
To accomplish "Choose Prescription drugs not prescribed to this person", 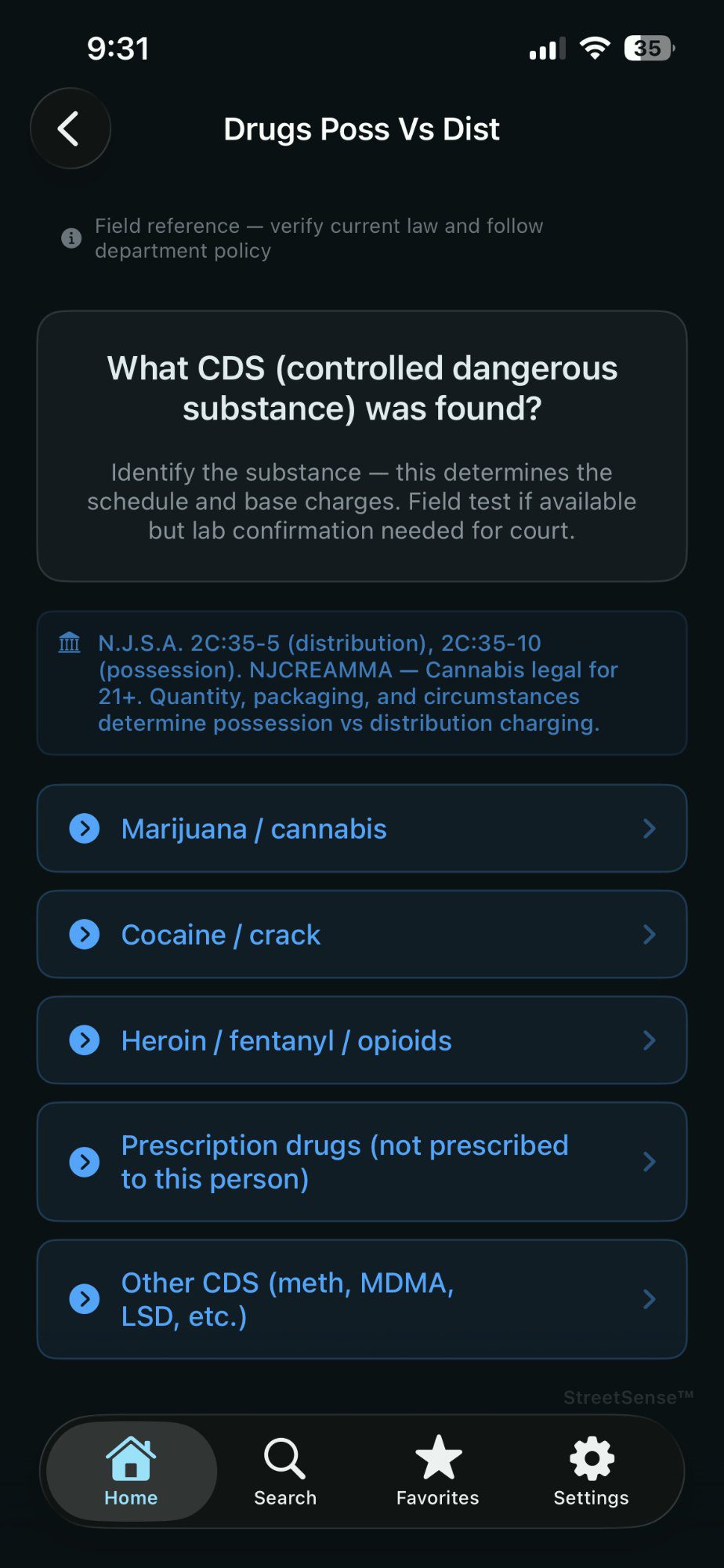I will [x=362, y=1162].
